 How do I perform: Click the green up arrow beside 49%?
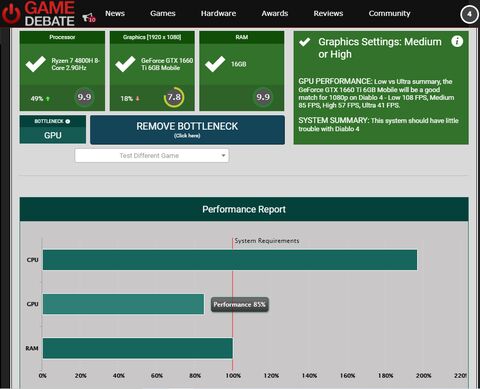tap(48, 99)
